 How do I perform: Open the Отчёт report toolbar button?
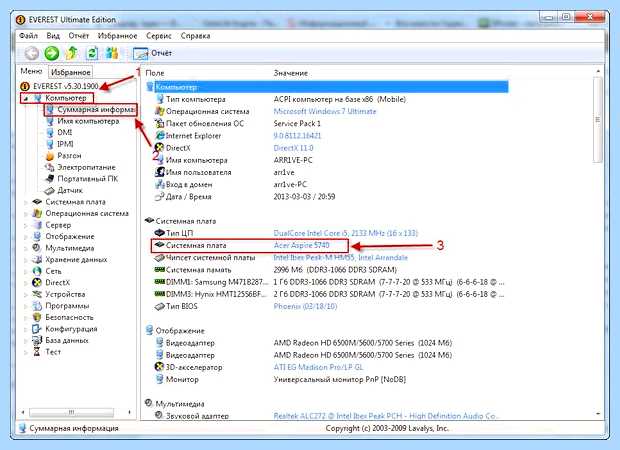pos(152,53)
